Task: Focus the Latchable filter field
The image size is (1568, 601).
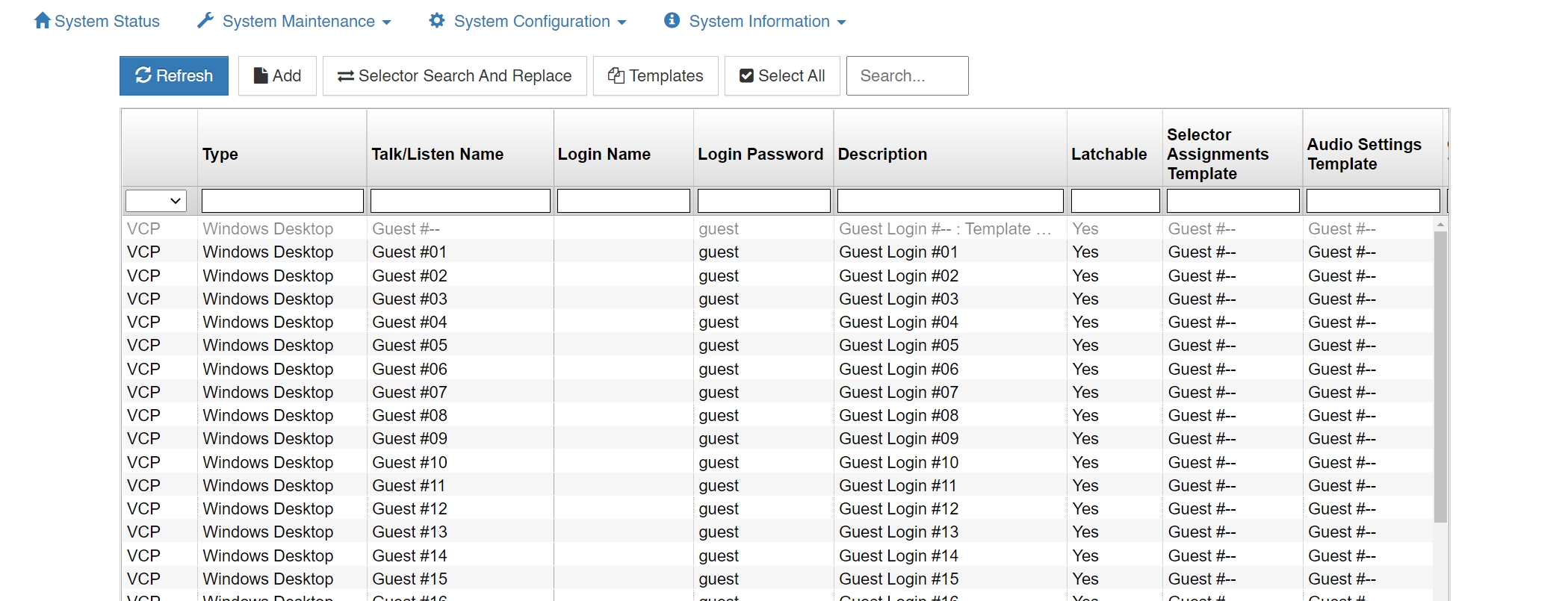Action: [1115, 201]
